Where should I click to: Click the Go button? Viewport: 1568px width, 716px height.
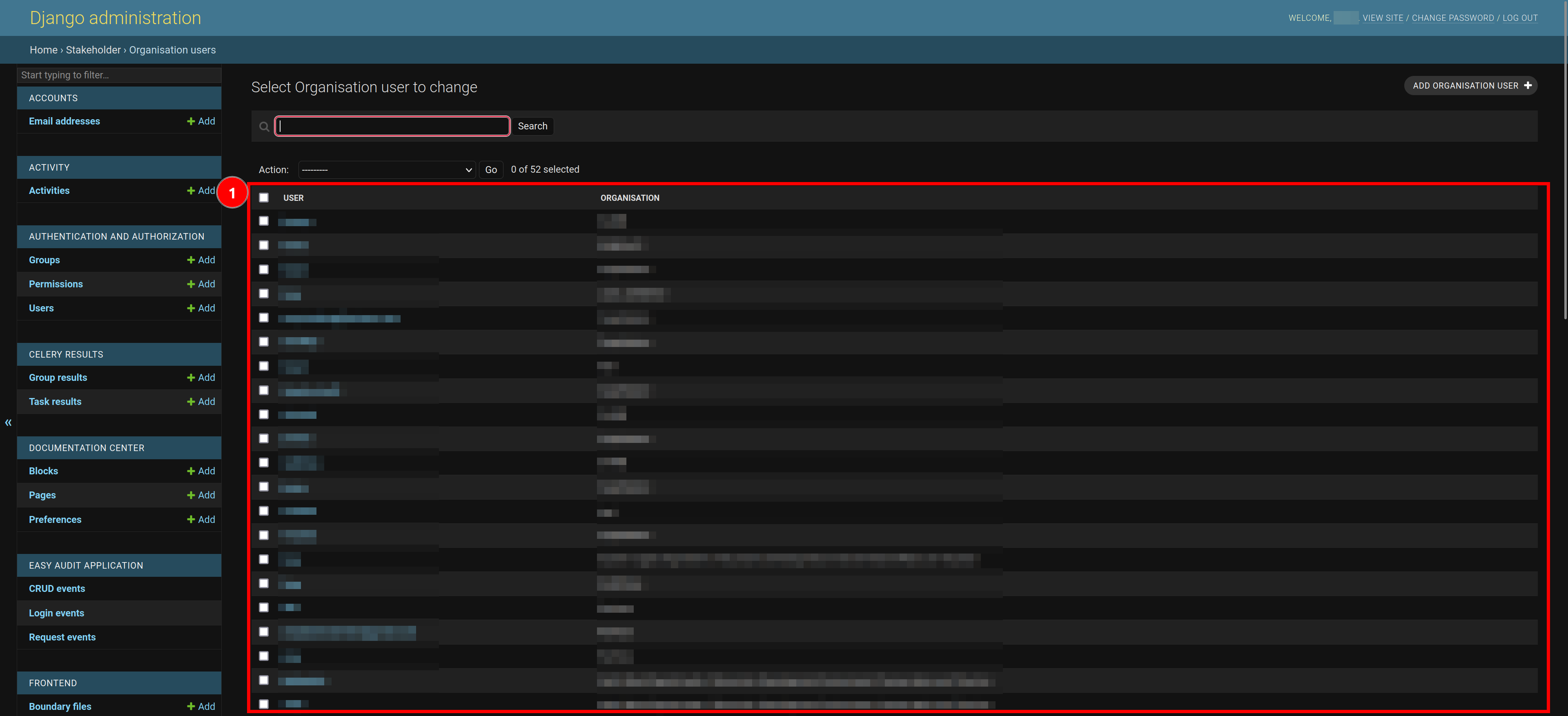click(490, 170)
